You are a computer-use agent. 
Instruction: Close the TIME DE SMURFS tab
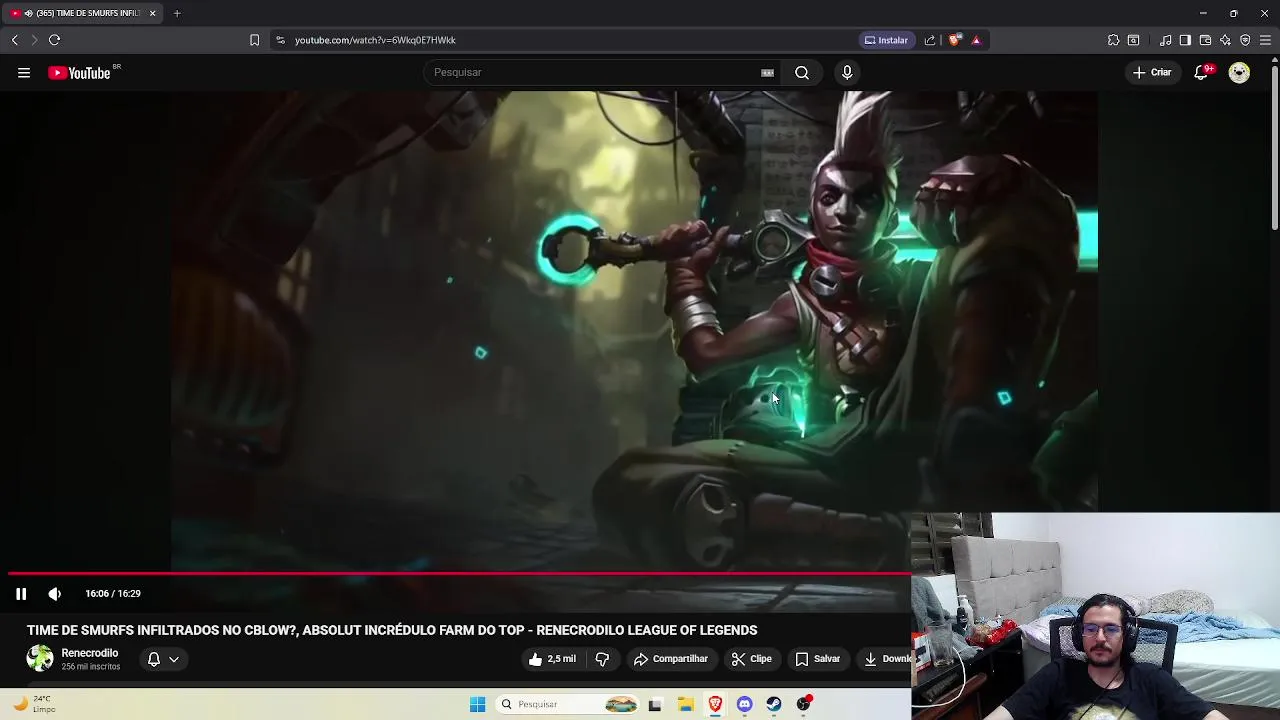152,13
